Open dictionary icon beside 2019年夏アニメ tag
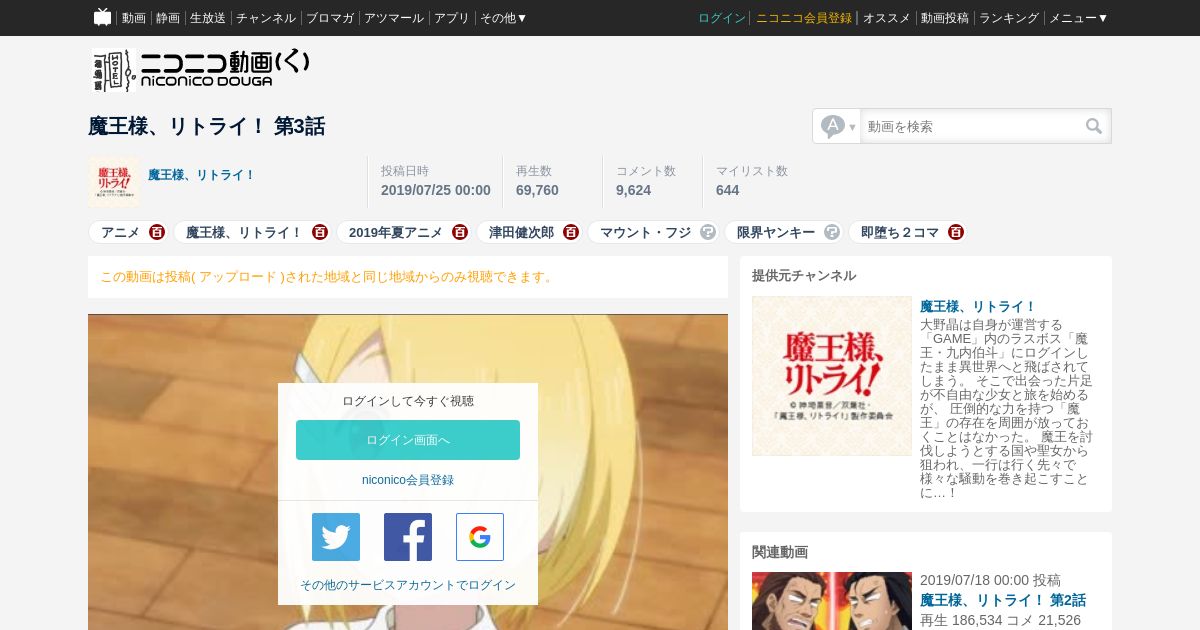1200x630 pixels. click(460, 232)
